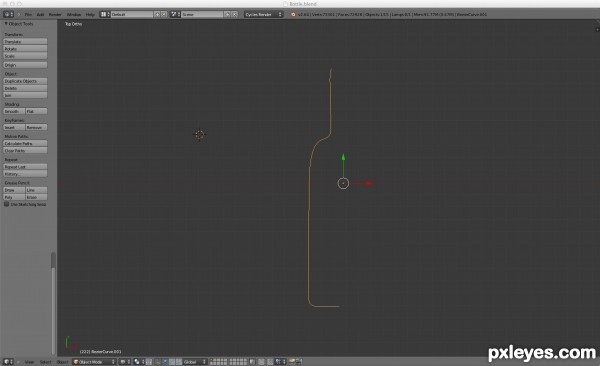The height and width of the screenshot is (366, 600).
Task: Click the Duplicate Objects button
Action: (x=25, y=81)
